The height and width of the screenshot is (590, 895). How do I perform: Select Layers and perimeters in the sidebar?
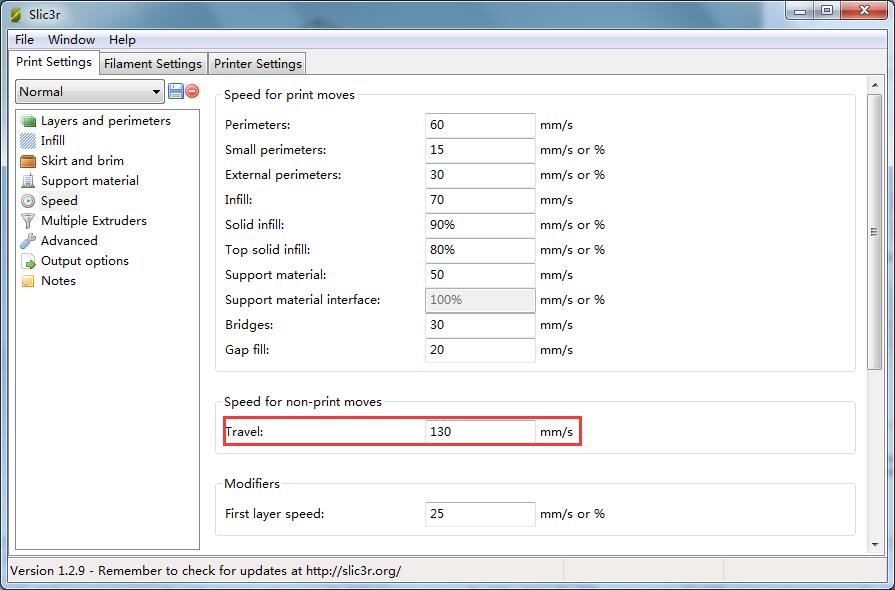[106, 121]
